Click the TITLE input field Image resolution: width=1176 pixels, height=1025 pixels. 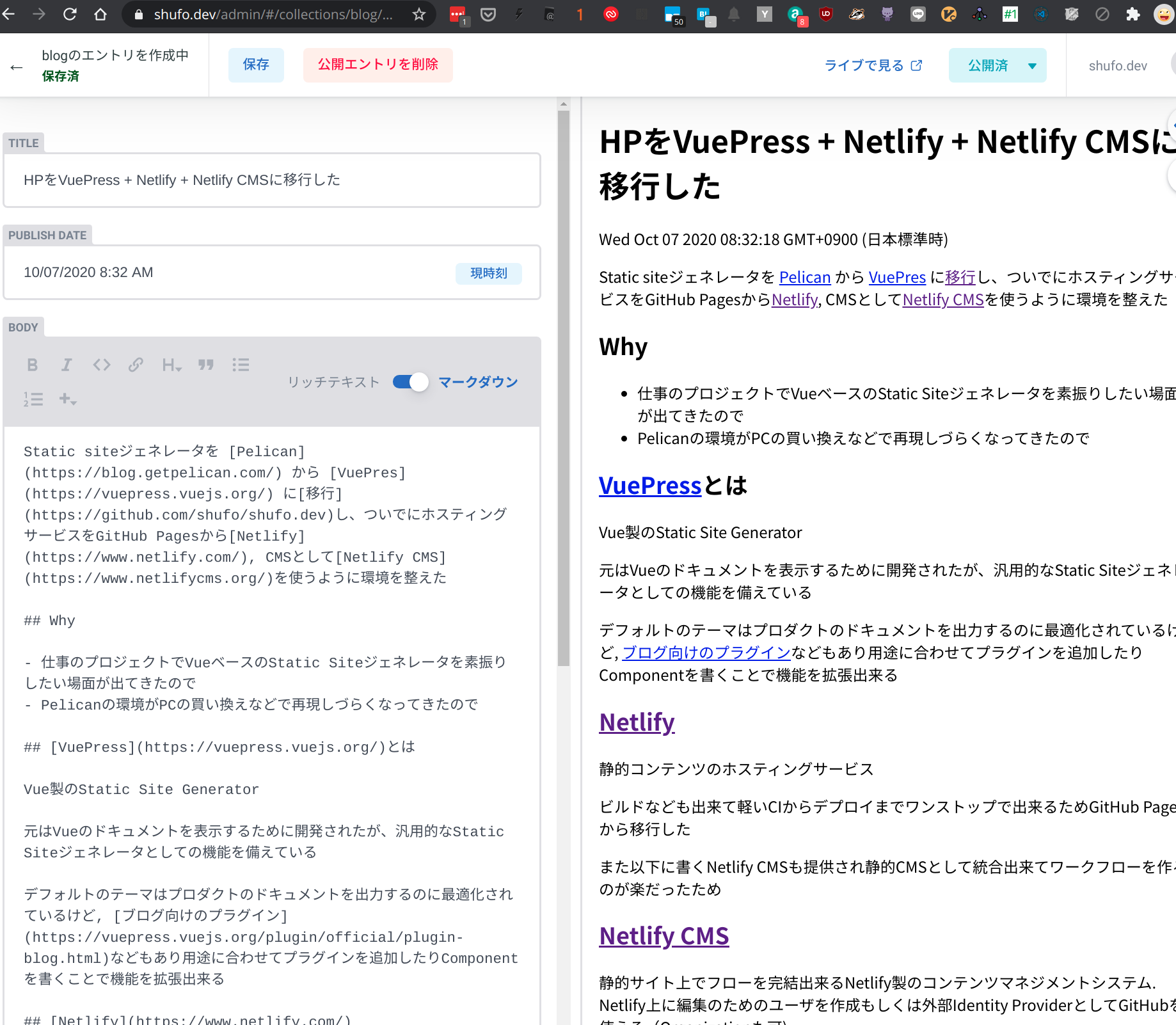[x=272, y=180]
